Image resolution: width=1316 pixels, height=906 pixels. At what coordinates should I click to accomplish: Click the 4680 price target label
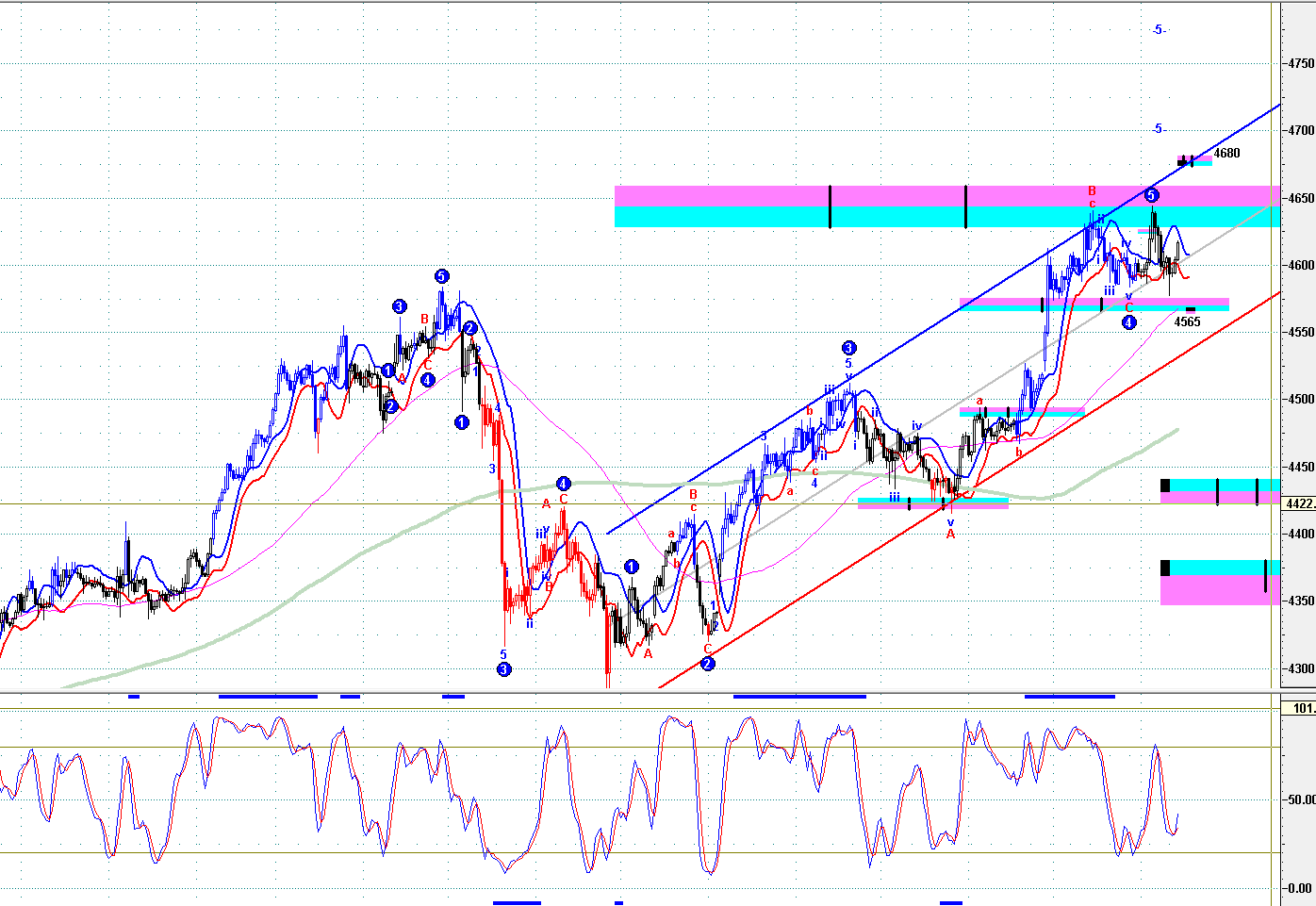(1226, 153)
